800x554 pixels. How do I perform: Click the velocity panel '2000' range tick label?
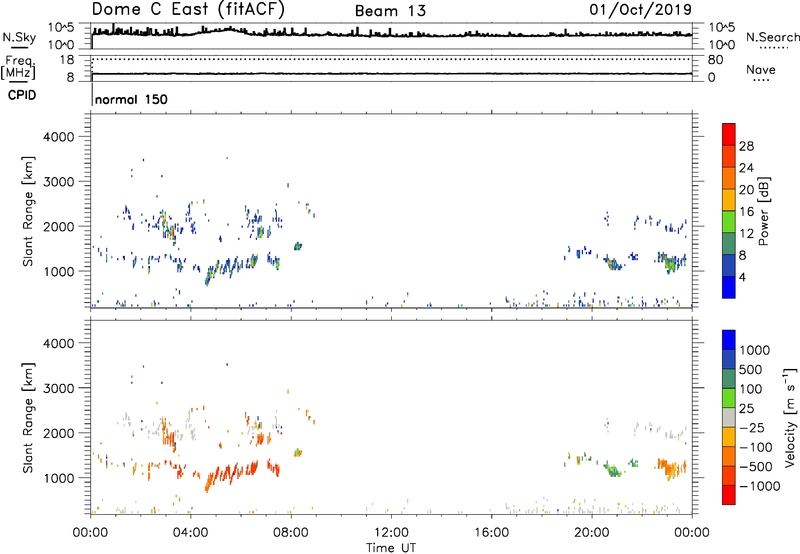point(58,433)
